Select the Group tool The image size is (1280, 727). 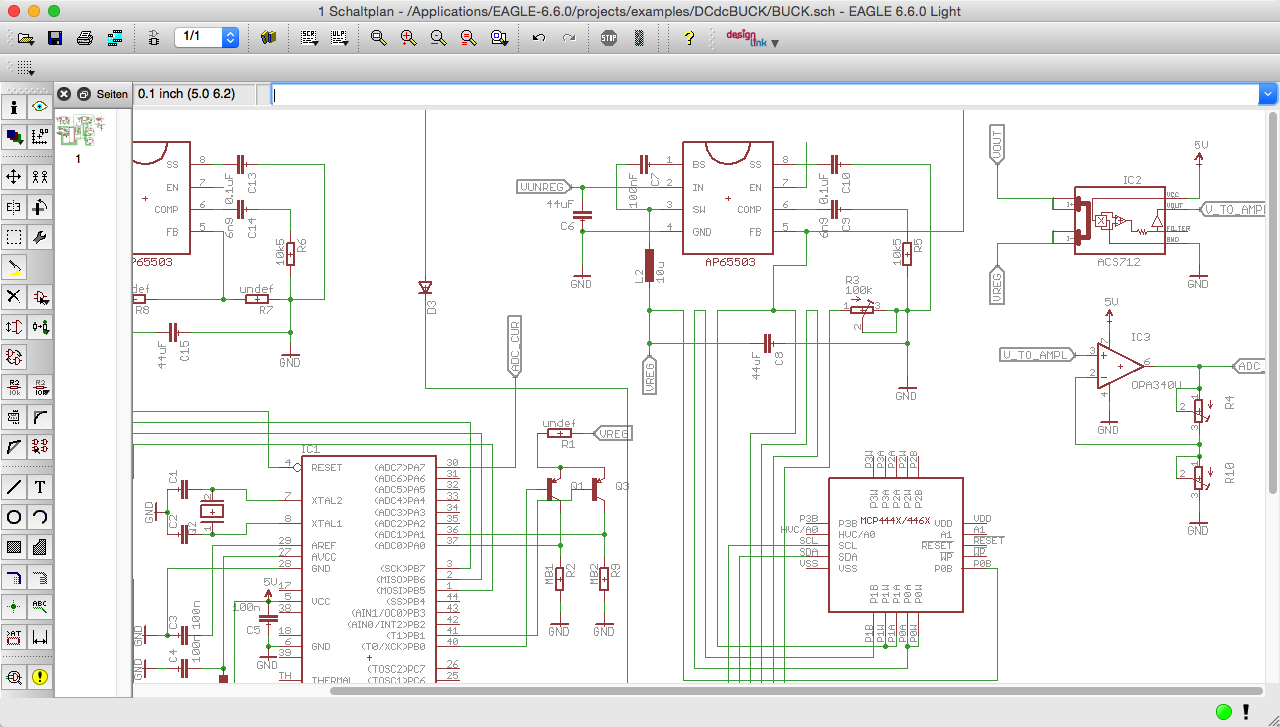[x=14, y=237]
